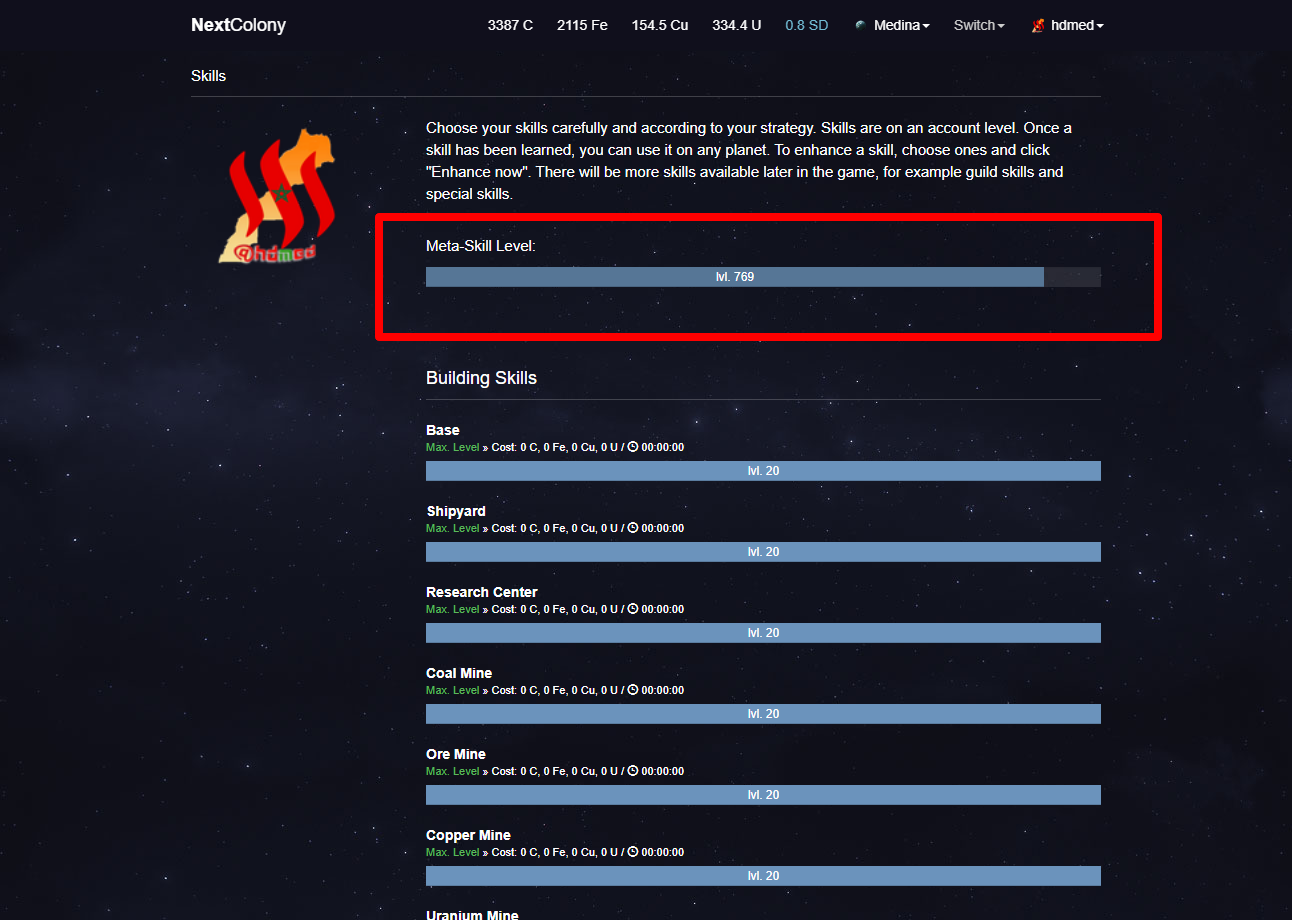Image resolution: width=1292 pixels, height=920 pixels.
Task: Click the 334.4 U uranium resource counter
Action: (736, 25)
